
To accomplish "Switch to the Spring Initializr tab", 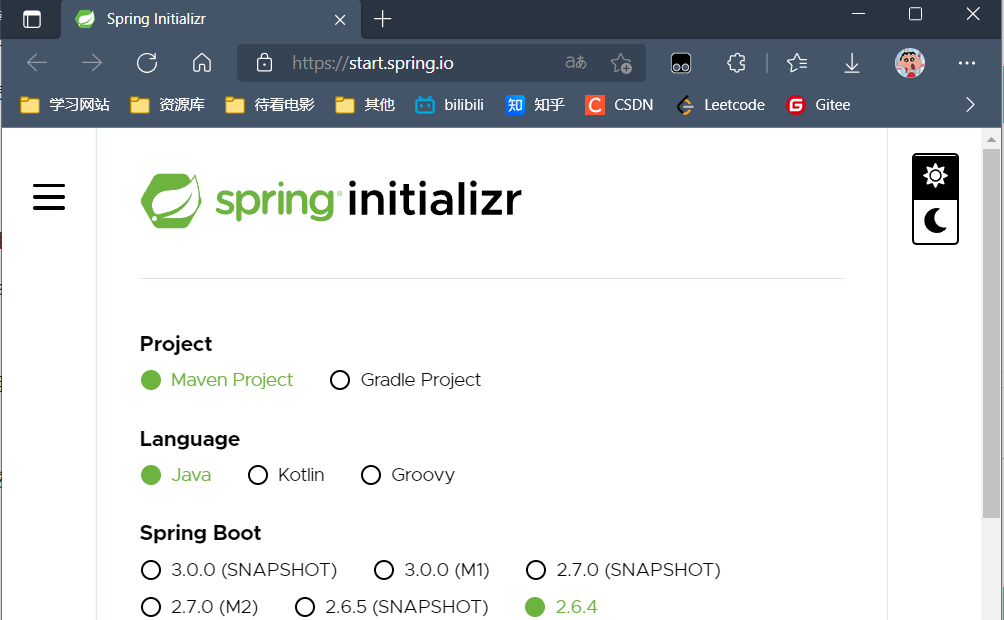I will pyautogui.click(x=210, y=19).
